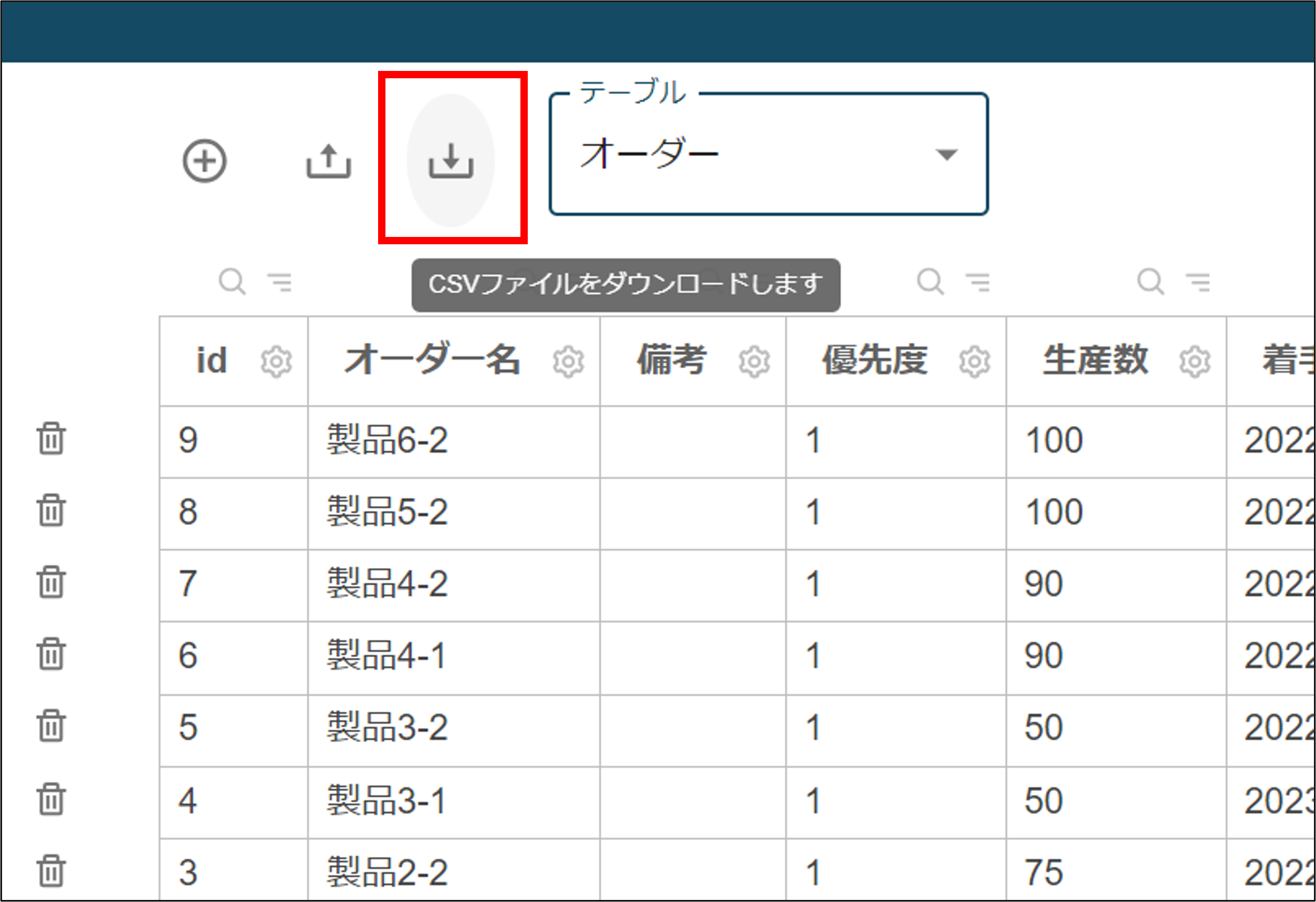Click the empty 備考 cell in 製品3-2 row
The width and height of the screenshot is (1316, 902).
693,730
